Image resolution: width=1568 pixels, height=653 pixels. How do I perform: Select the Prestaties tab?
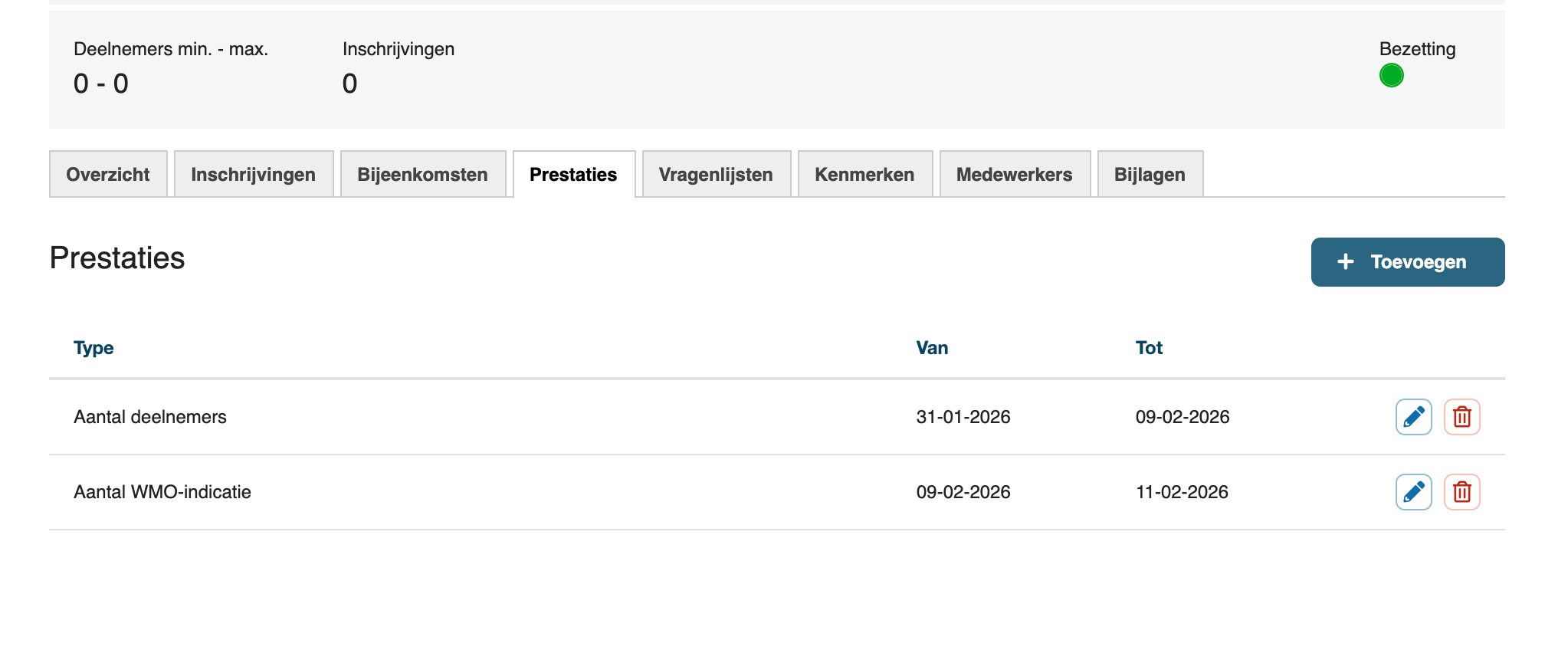click(573, 175)
